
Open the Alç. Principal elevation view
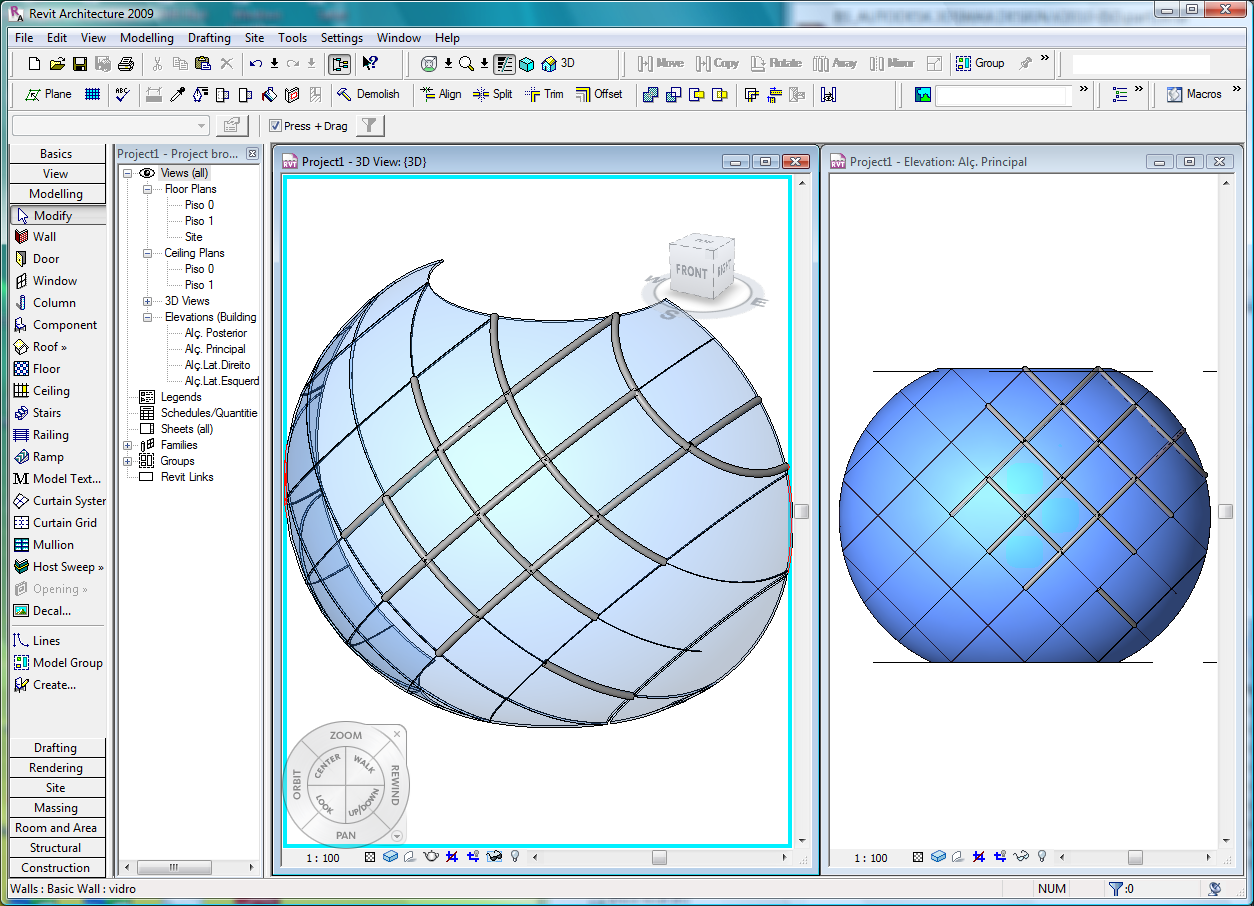215,349
